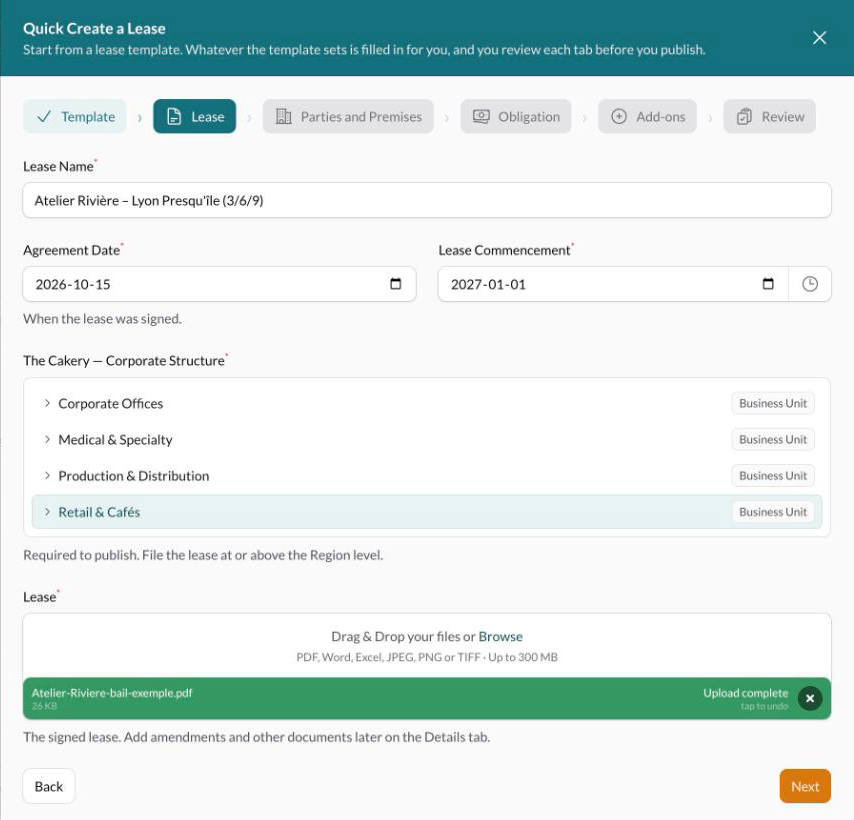Click the clock icon beside Lease Commencement

tap(810, 284)
